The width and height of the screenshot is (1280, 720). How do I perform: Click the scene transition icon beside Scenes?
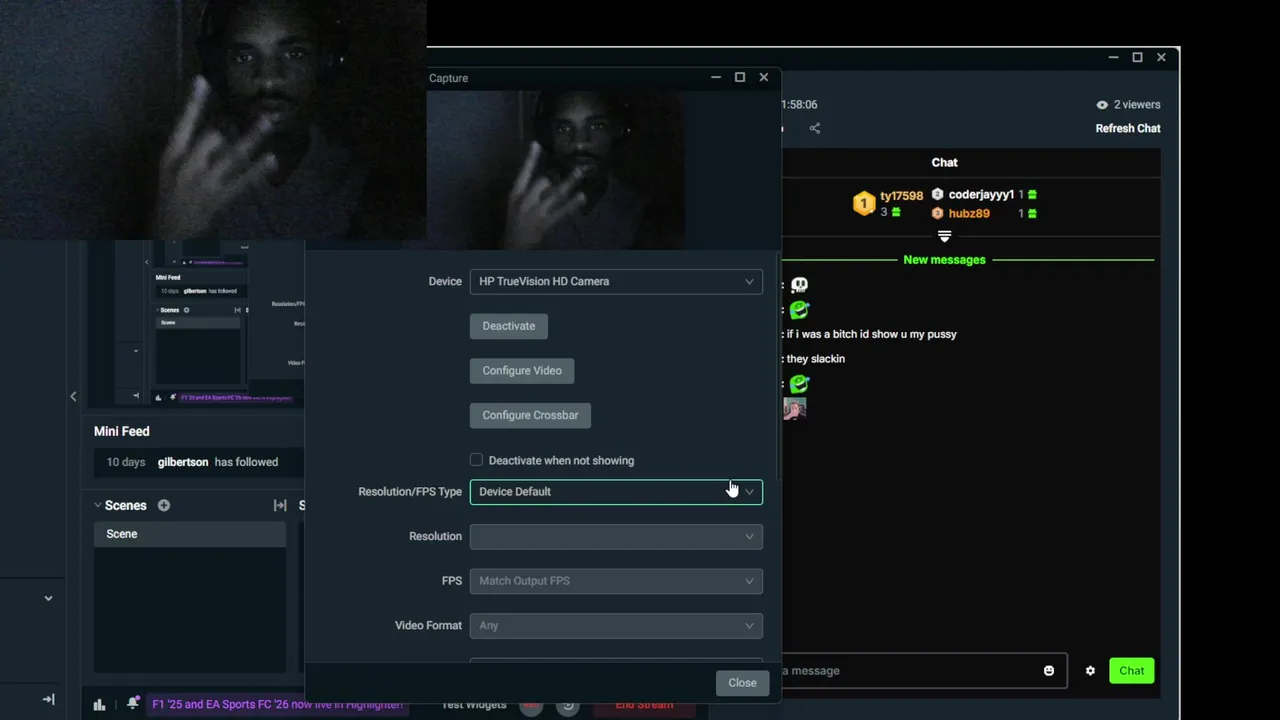coord(280,505)
